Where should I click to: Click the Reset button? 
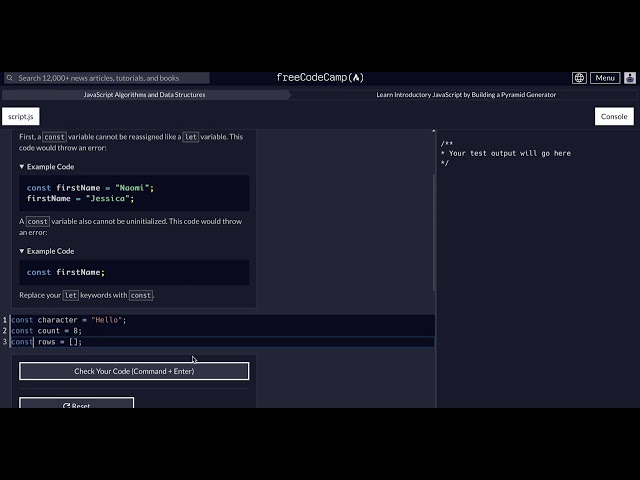pos(76,403)
